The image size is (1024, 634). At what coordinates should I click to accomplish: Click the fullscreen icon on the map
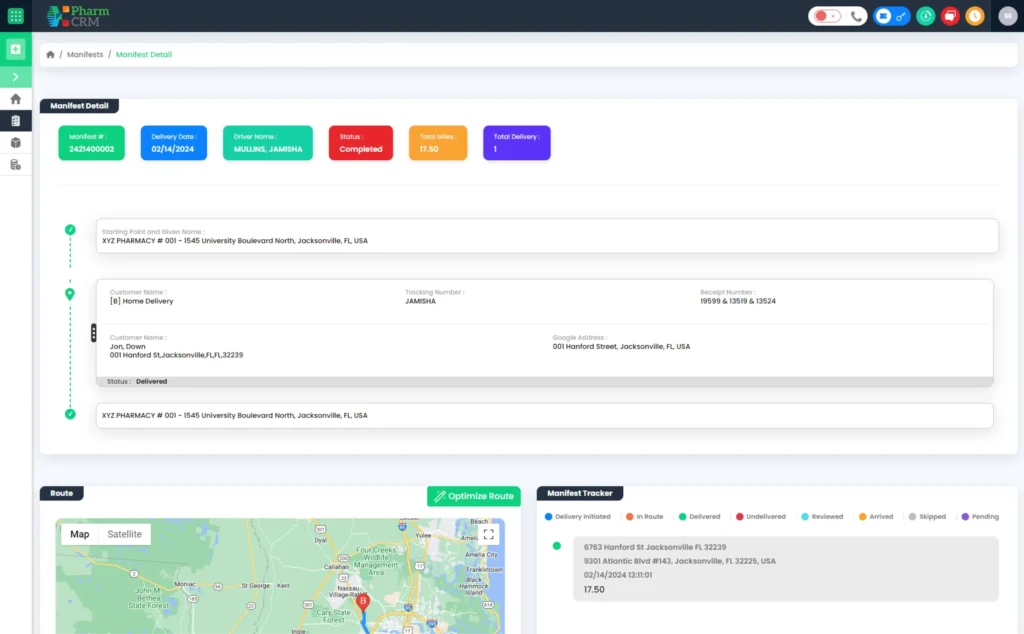click(487, 533)
